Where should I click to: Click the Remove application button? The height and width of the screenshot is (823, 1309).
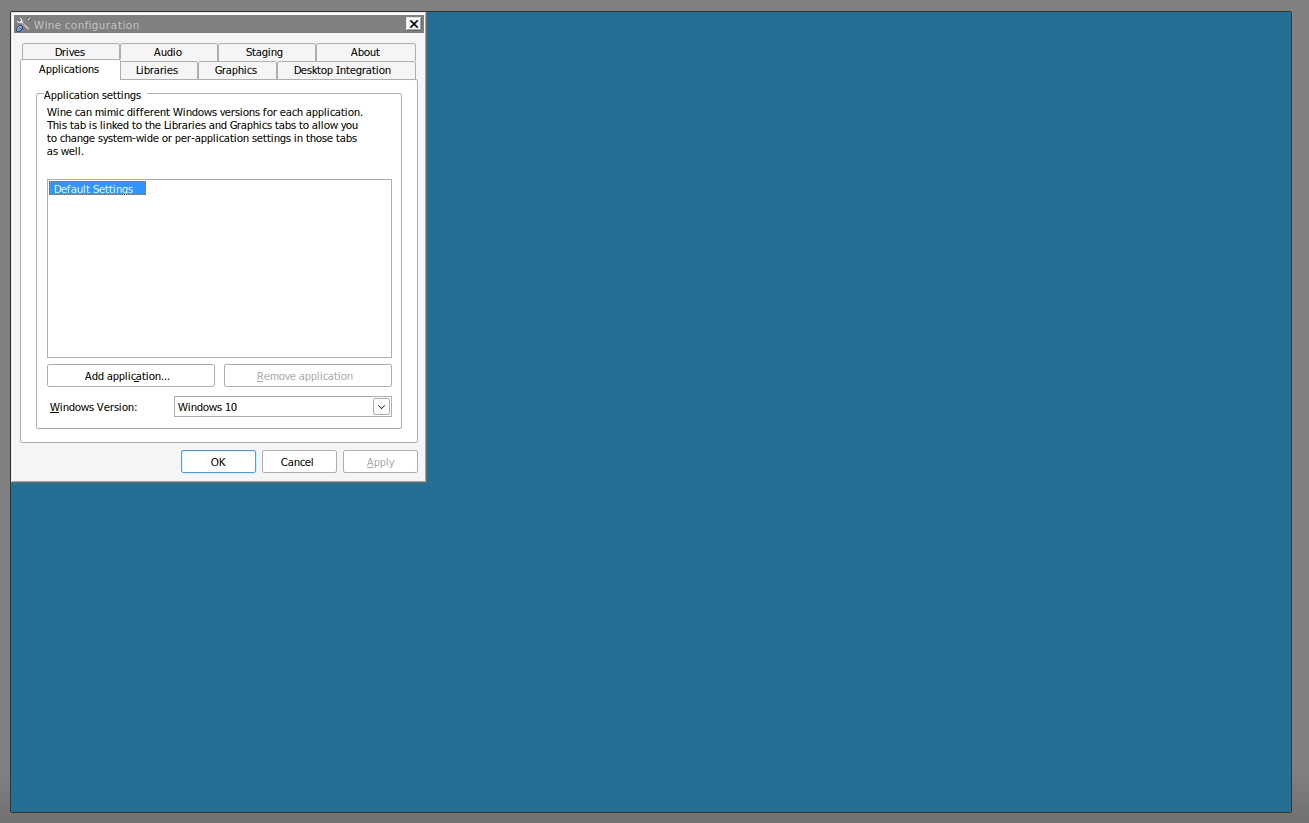[x=307, y=375]
